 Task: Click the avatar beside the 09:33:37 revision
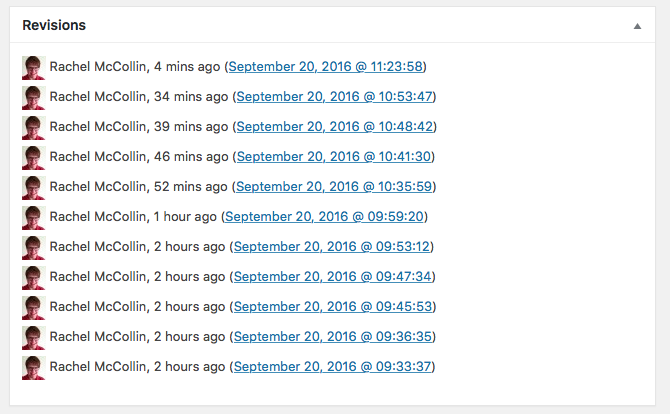click(x=33, y=367)
